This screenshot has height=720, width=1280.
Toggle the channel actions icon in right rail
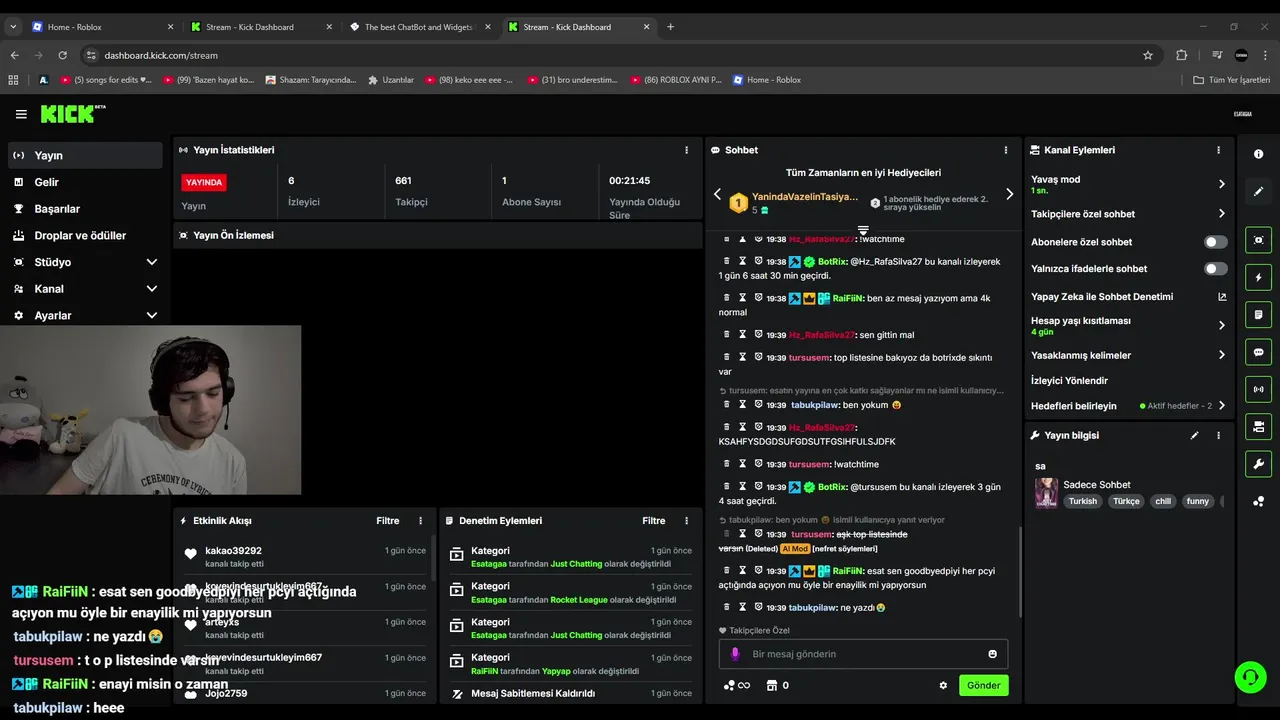pyautogui.click(x=1258, y=427)
